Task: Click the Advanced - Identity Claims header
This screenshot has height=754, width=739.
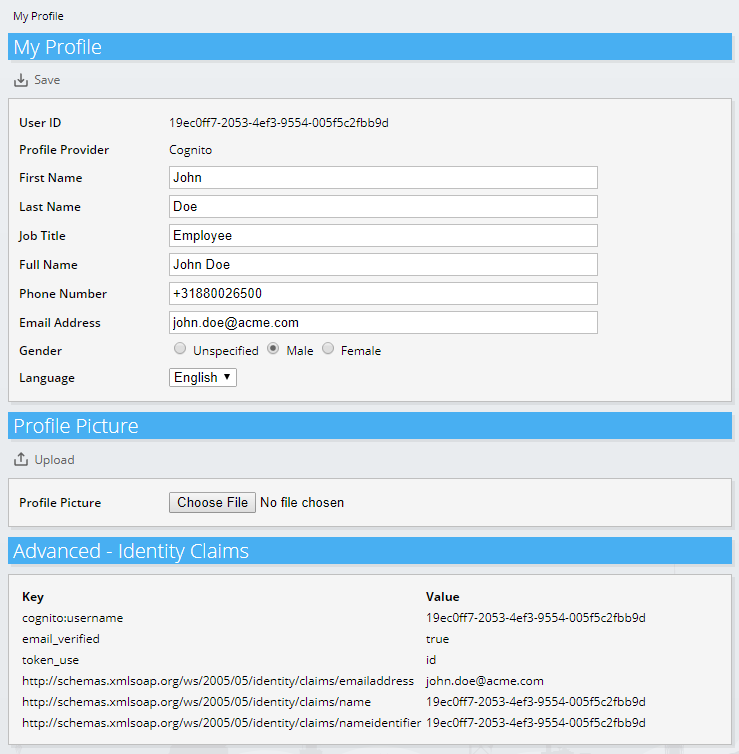Action: coord(370,551)
